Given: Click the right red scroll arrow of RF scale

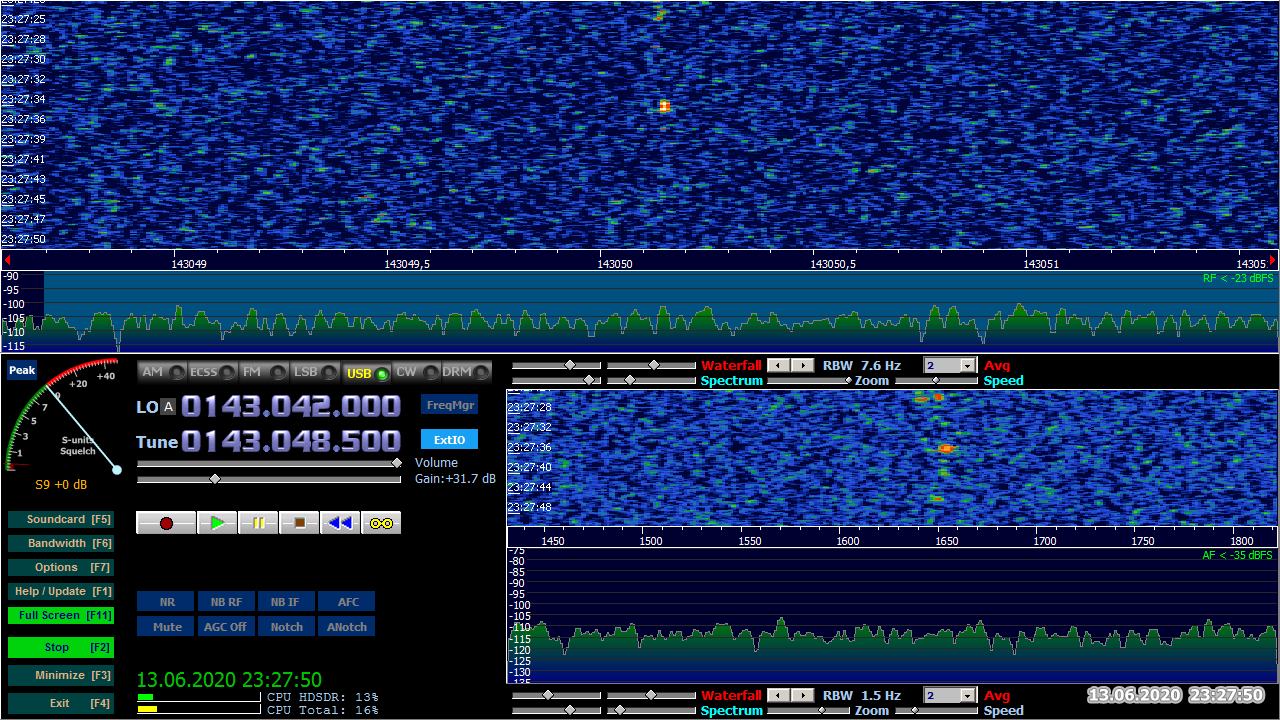Looking at the screenshot, I should point(1273,259).
